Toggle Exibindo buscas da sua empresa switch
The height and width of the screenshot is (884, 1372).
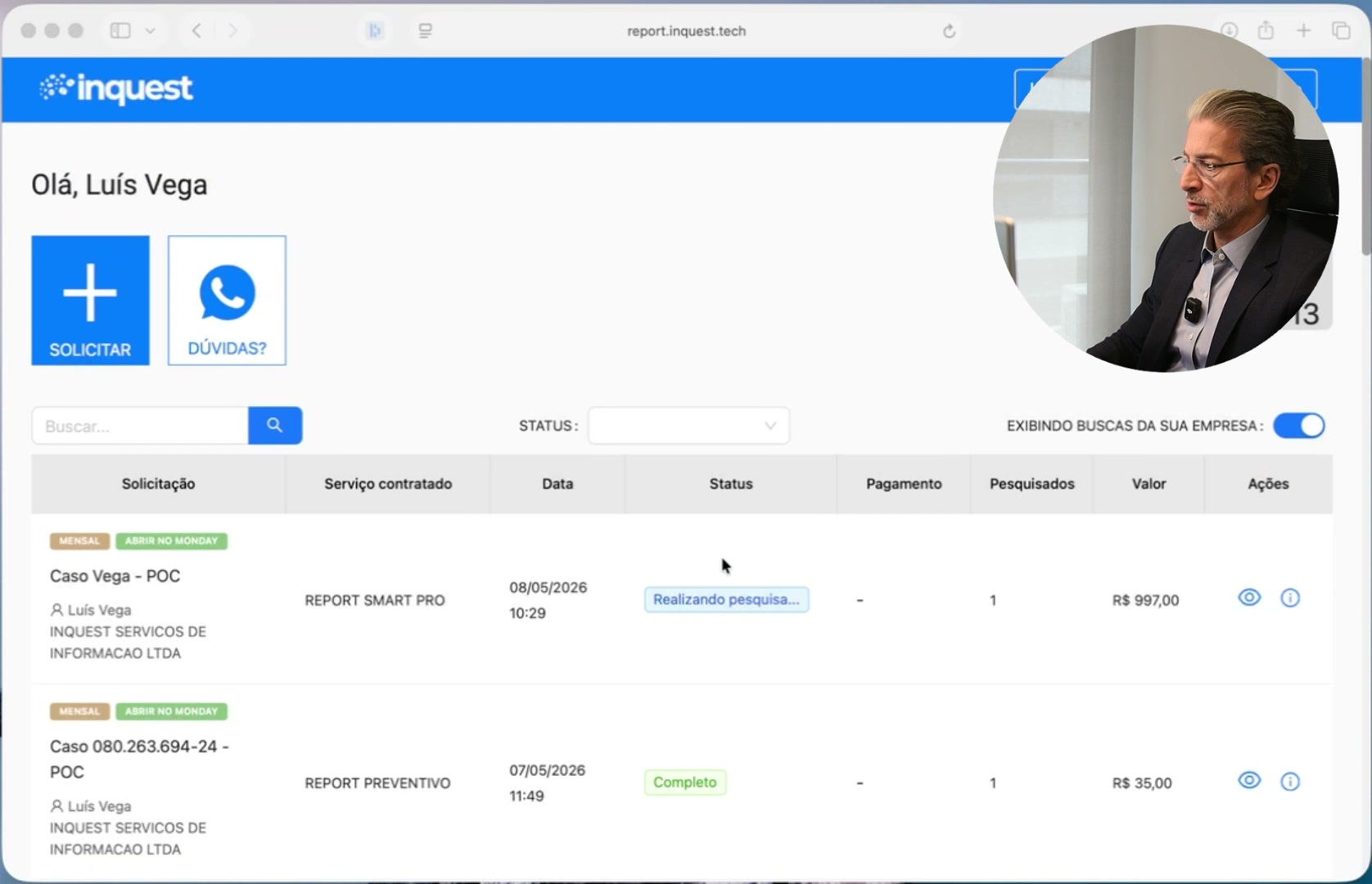coord(1299,426)
